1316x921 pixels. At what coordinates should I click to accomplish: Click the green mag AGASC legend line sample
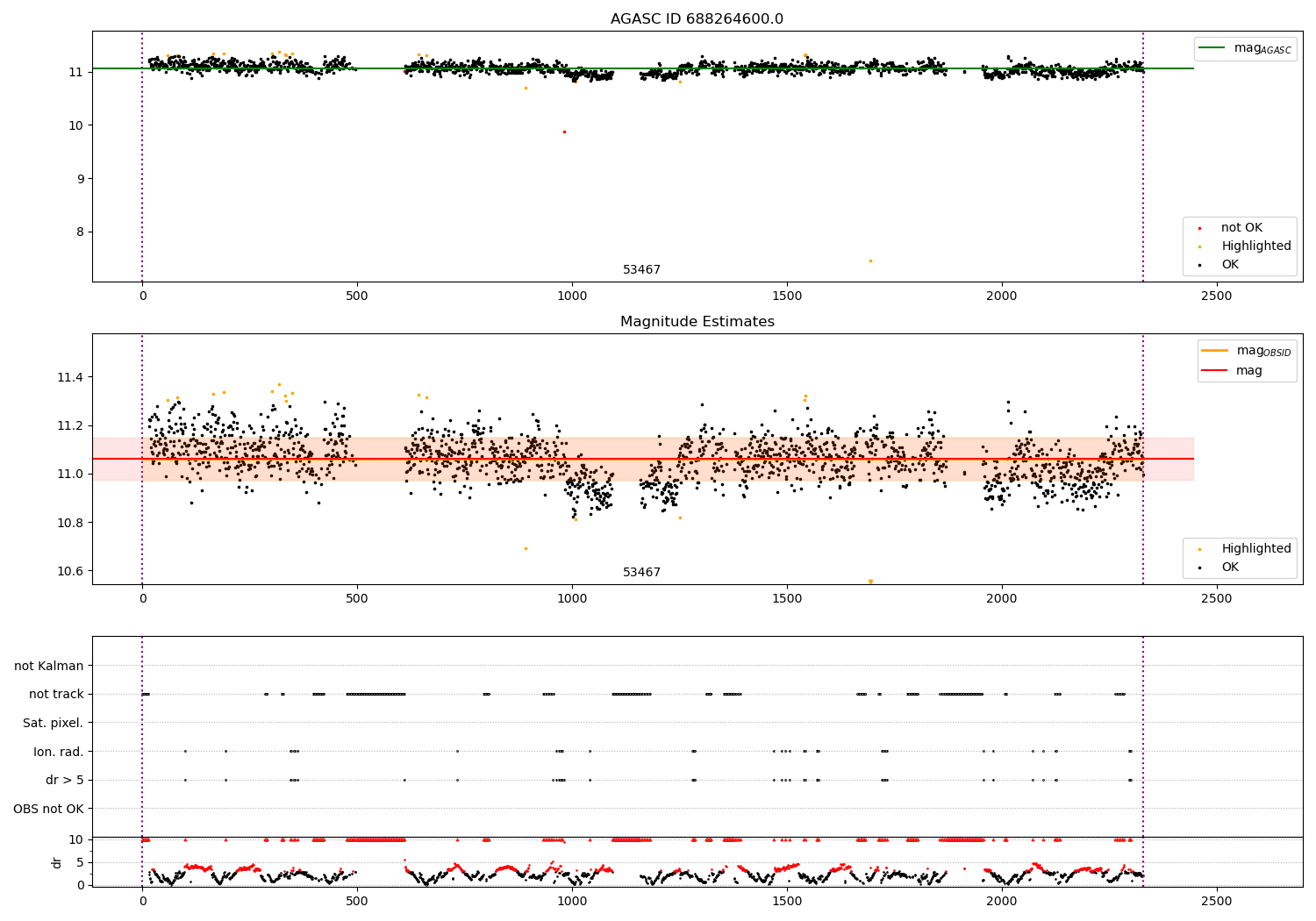coord(1212,48)
